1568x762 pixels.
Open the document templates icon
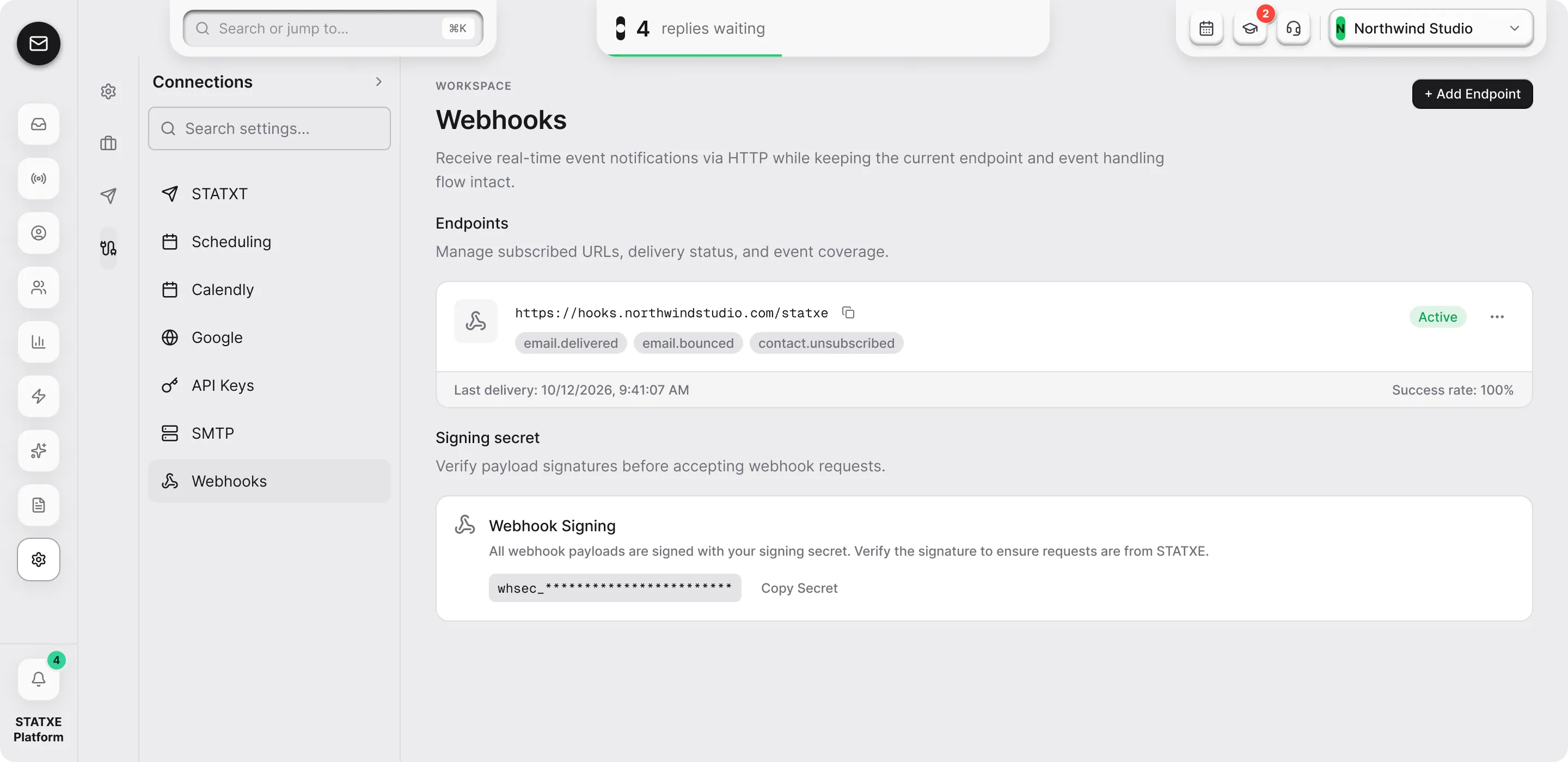(x=38, y=505)
